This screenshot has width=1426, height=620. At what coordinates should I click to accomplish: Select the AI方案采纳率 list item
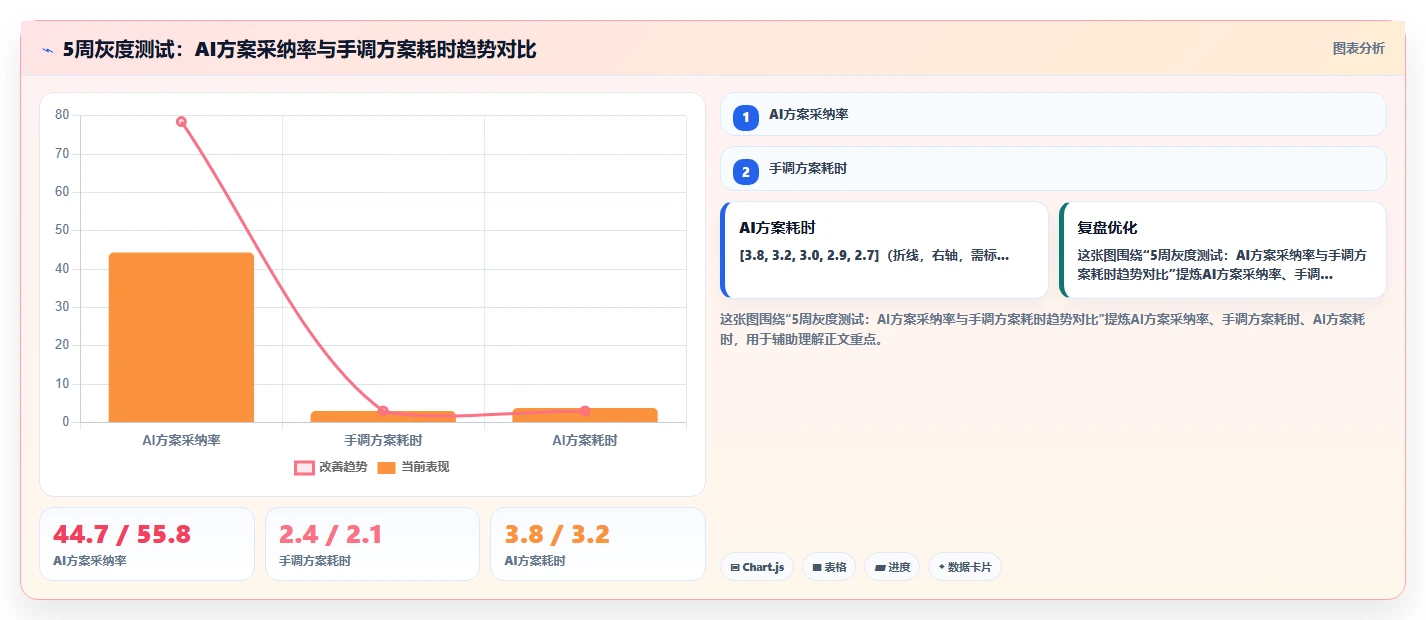point(1053,114)
